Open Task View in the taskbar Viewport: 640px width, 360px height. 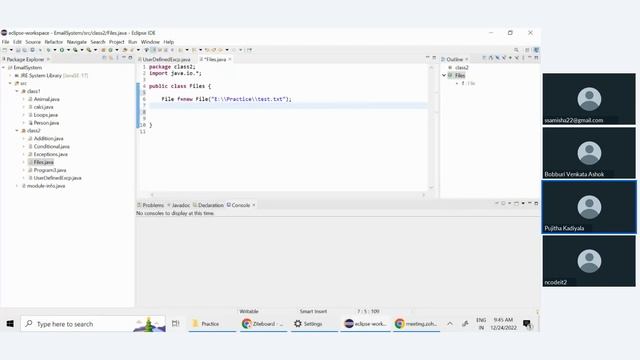tap(176, 324)
